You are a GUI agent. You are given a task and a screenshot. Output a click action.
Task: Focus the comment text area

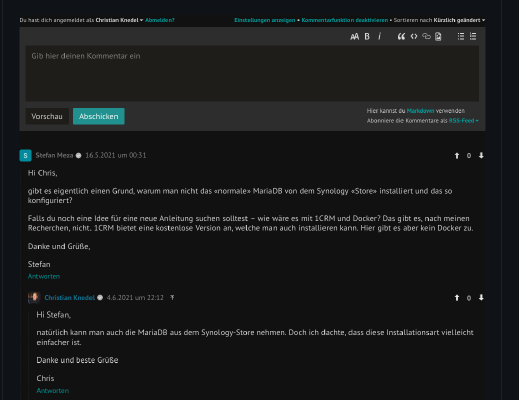click(x=252, y=73)
